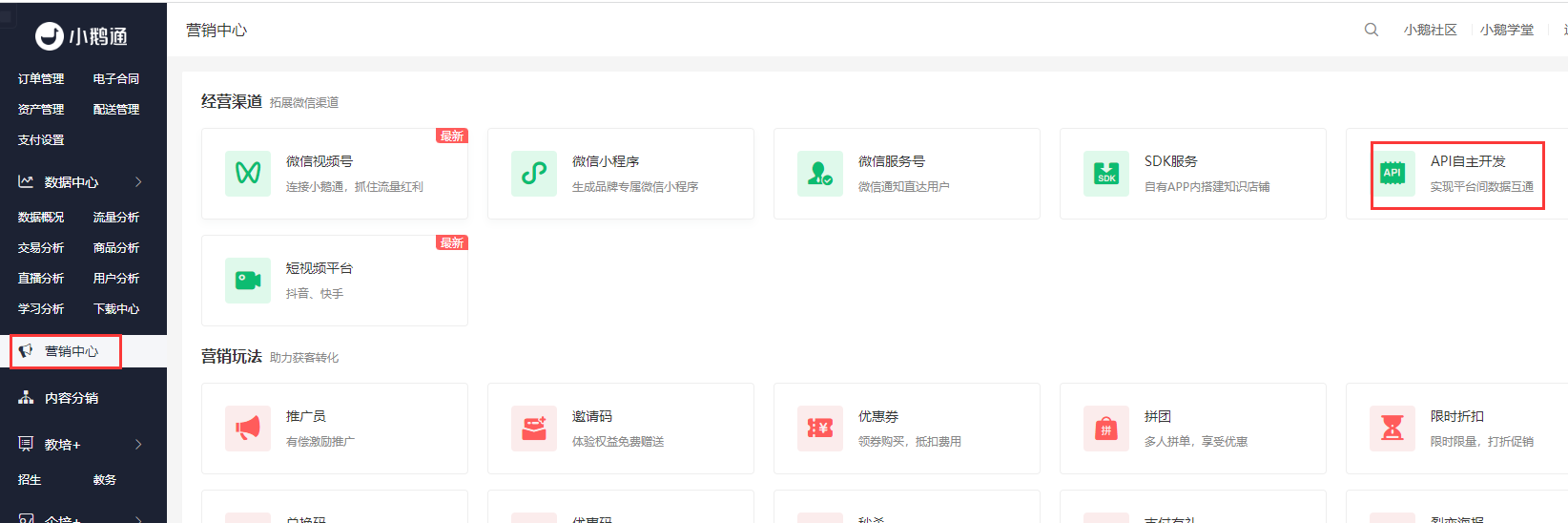Click the 生成品牌专属微信小程序 description
The image size is (1568, 523).
coord(635,187)
